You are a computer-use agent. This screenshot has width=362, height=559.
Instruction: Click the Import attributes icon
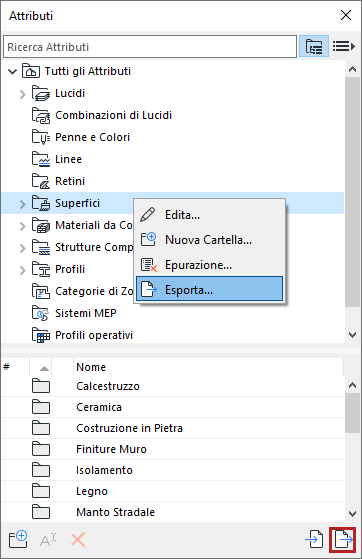314,539
